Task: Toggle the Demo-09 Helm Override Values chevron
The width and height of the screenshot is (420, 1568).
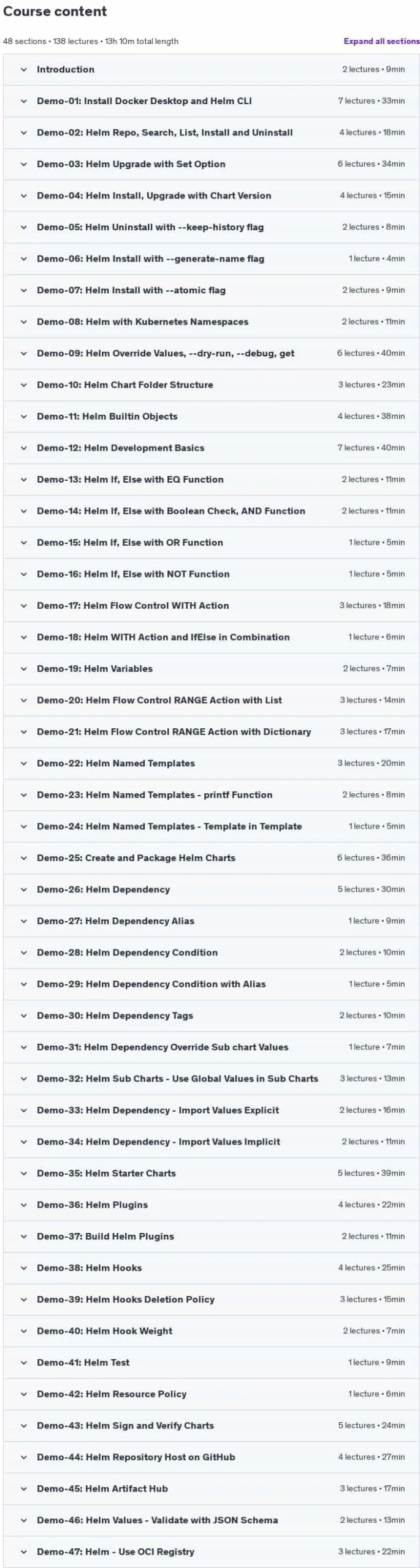Action: pyautogui.click(x=24, y=353)
